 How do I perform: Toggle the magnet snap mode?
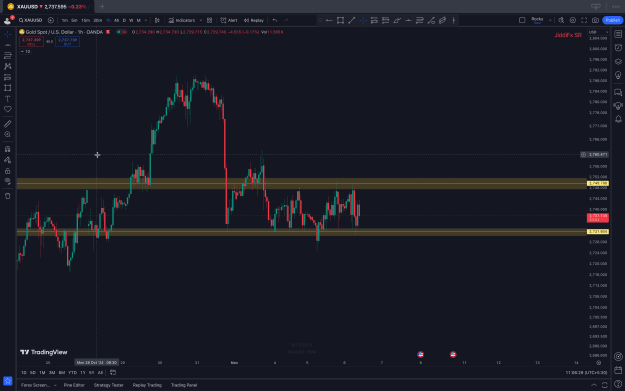8,149
